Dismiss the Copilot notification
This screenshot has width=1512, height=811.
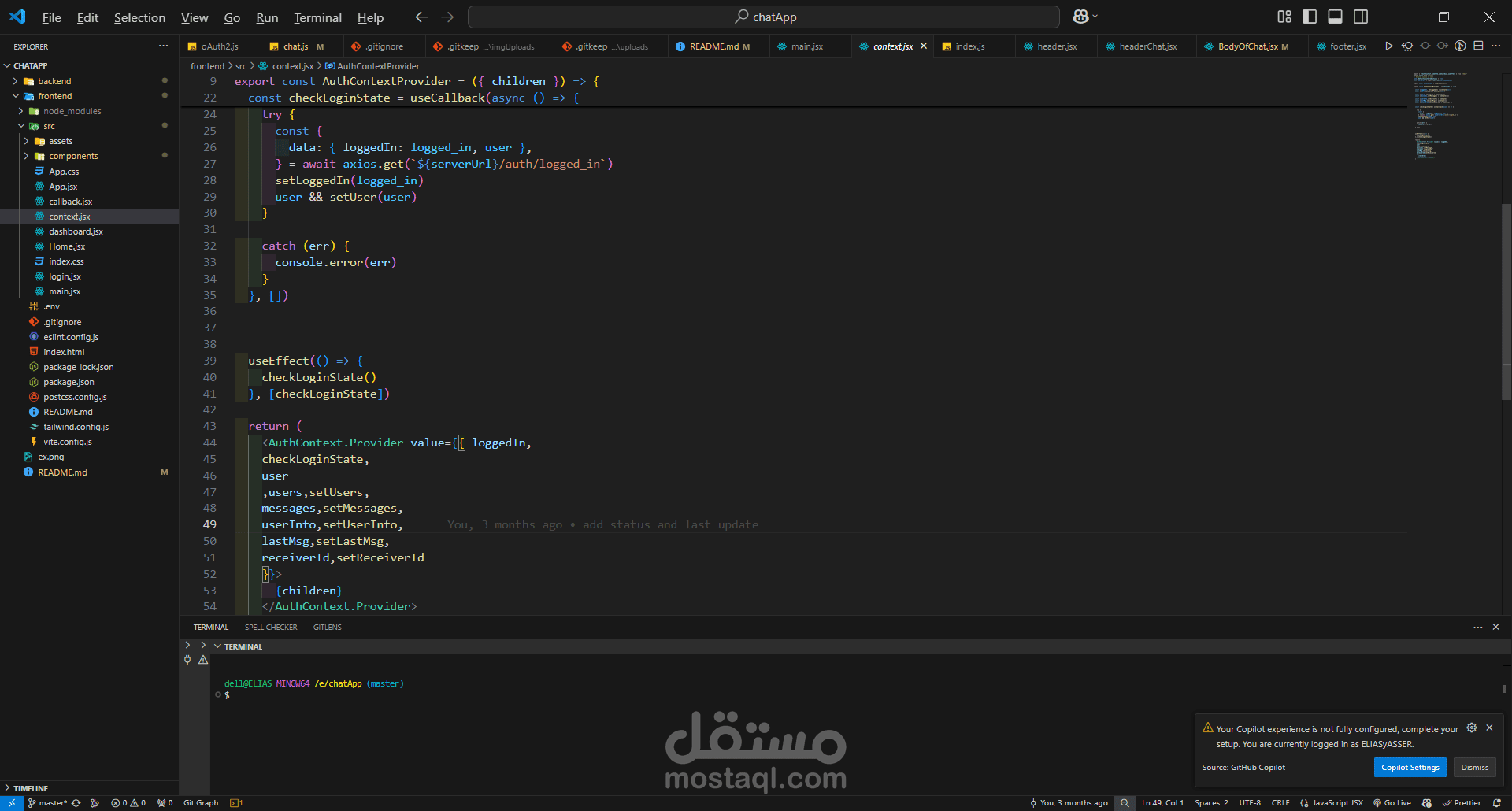[1474, 768]
